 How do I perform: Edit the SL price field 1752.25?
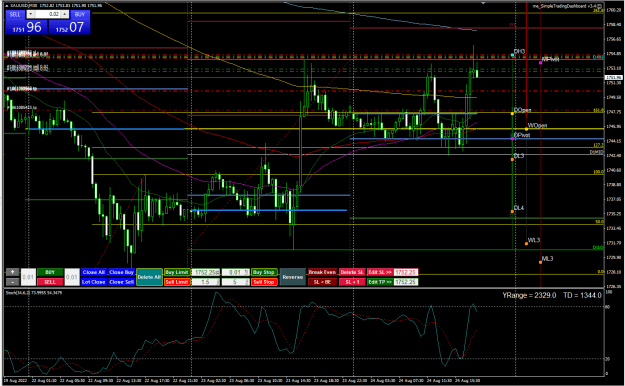pyautogui.click(x=406, y=272)
